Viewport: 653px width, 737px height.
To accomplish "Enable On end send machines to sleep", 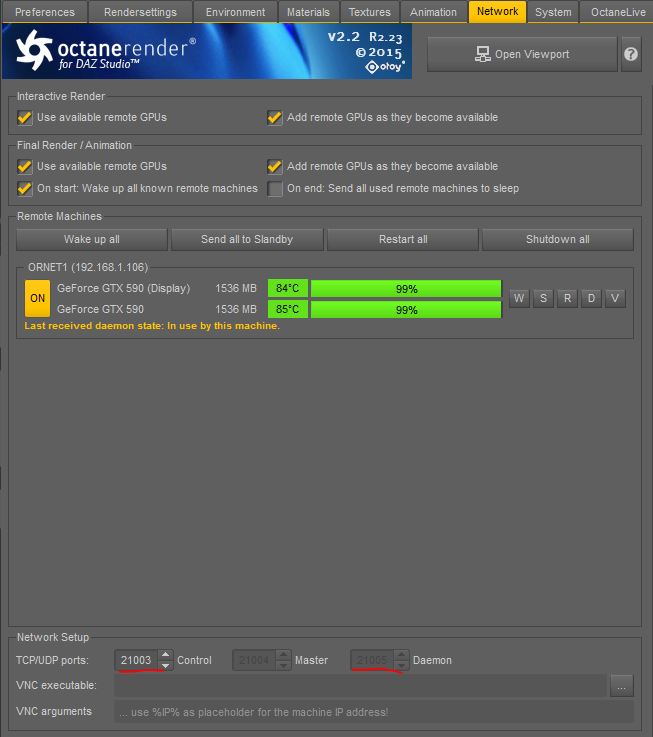I will (275, 188).
